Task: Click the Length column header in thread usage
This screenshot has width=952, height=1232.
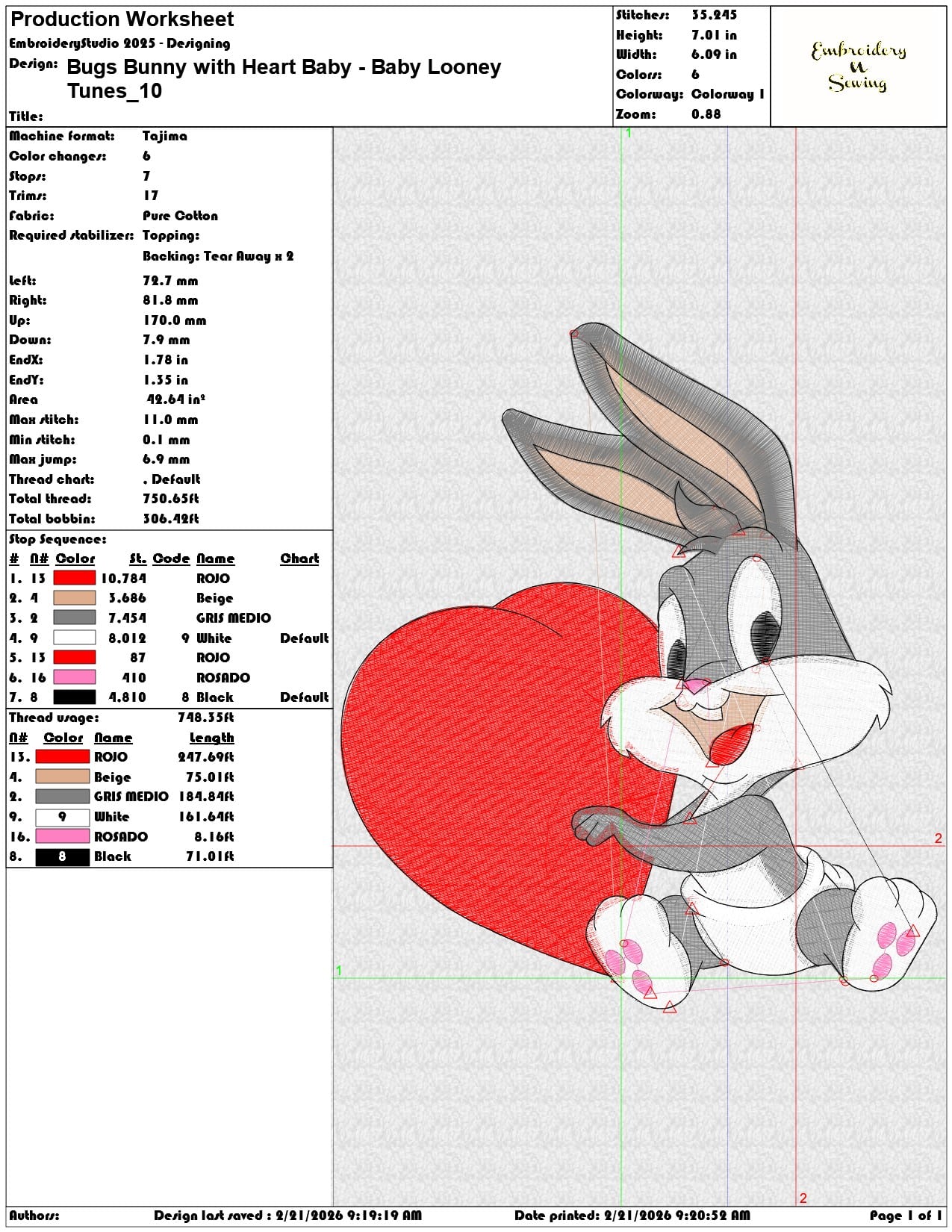Action: pyautogui.click(x=211, y=738)
